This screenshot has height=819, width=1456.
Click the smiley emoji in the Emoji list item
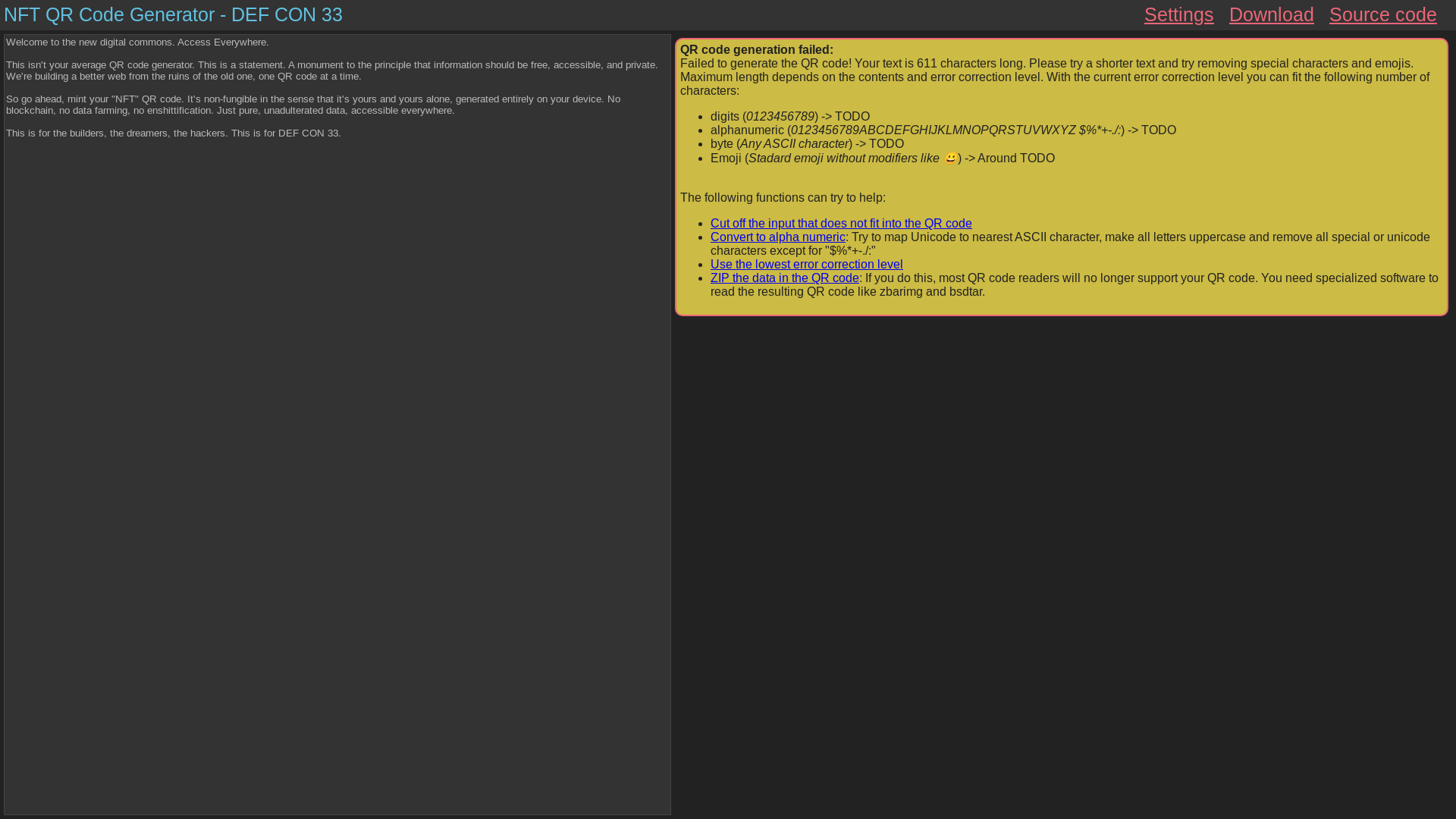(950, 158)
